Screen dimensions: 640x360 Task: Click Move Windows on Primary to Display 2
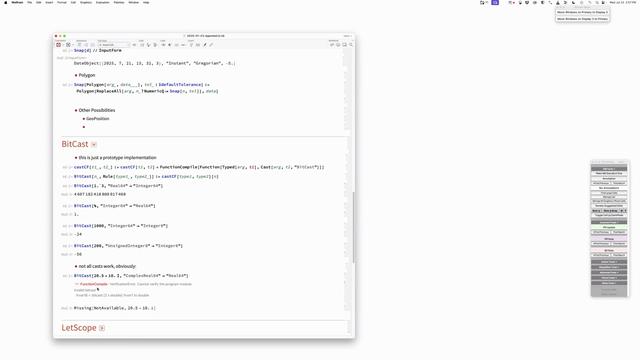click(x=582, y=12)
